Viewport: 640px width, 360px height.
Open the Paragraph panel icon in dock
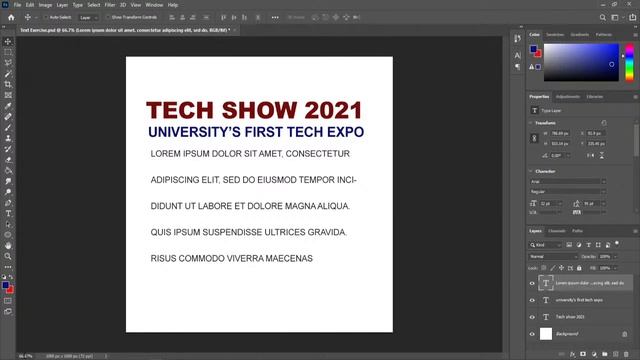pos(517,67)
